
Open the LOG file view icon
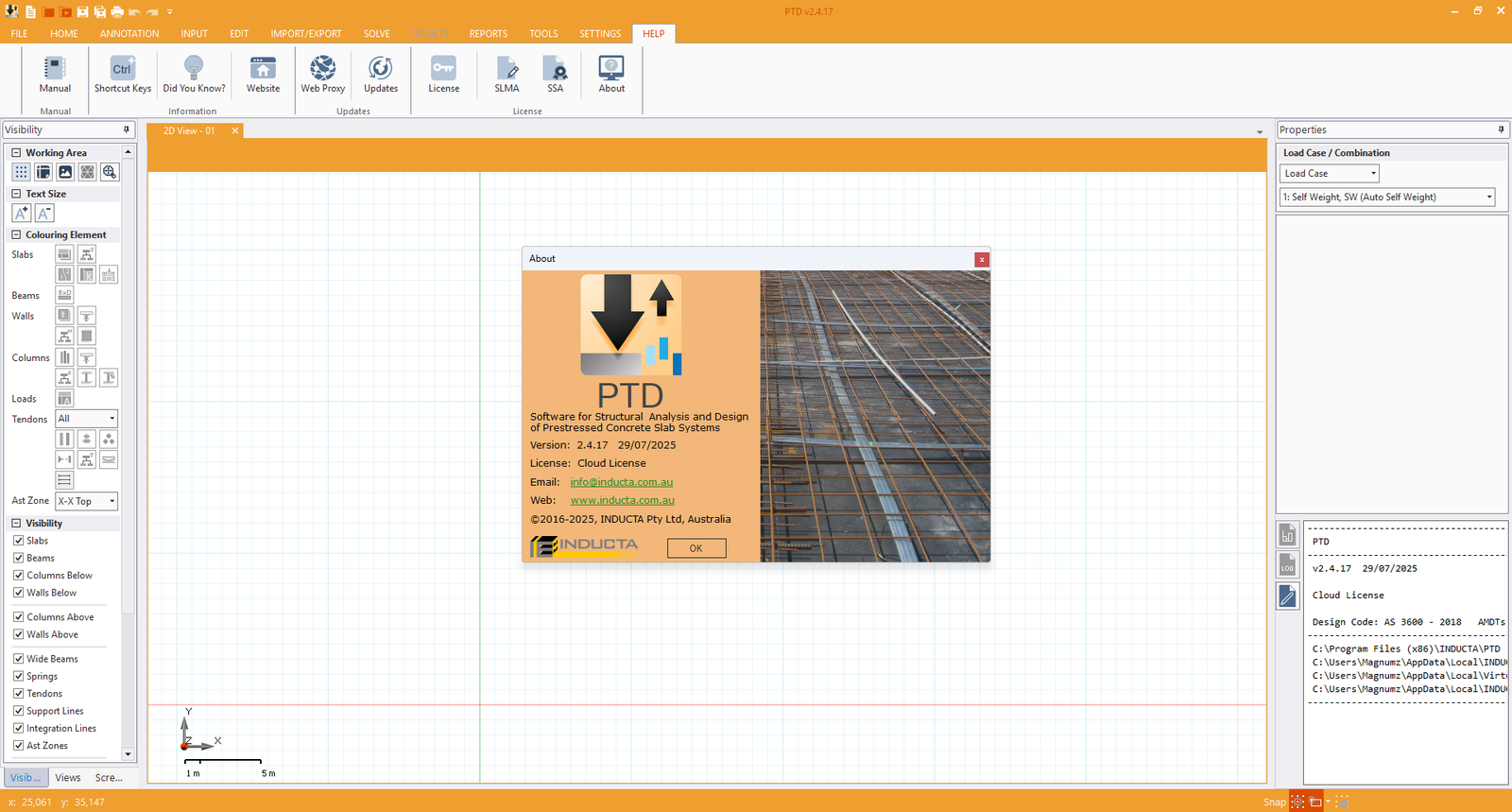pos(1287,565)
